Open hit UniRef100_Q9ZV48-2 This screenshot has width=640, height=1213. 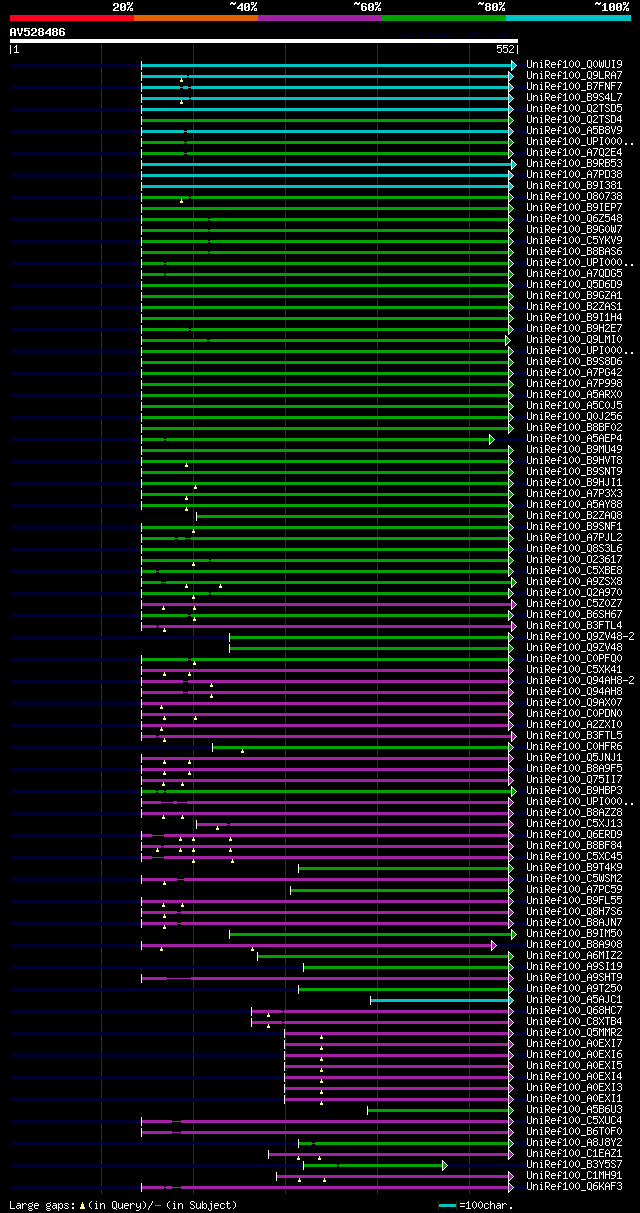point(581,637)
